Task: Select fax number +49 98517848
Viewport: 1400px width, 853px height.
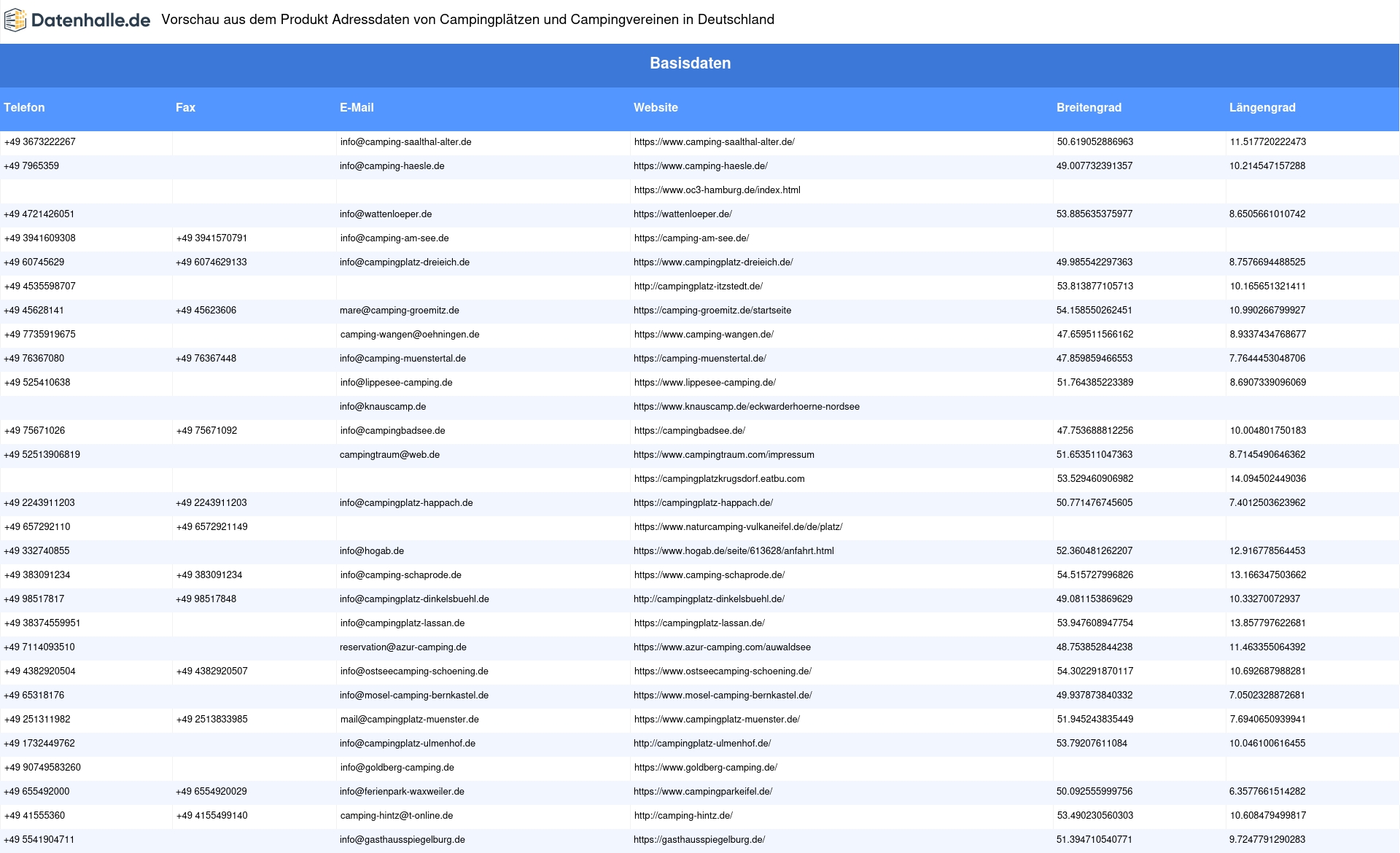Action: pos(206,599)
